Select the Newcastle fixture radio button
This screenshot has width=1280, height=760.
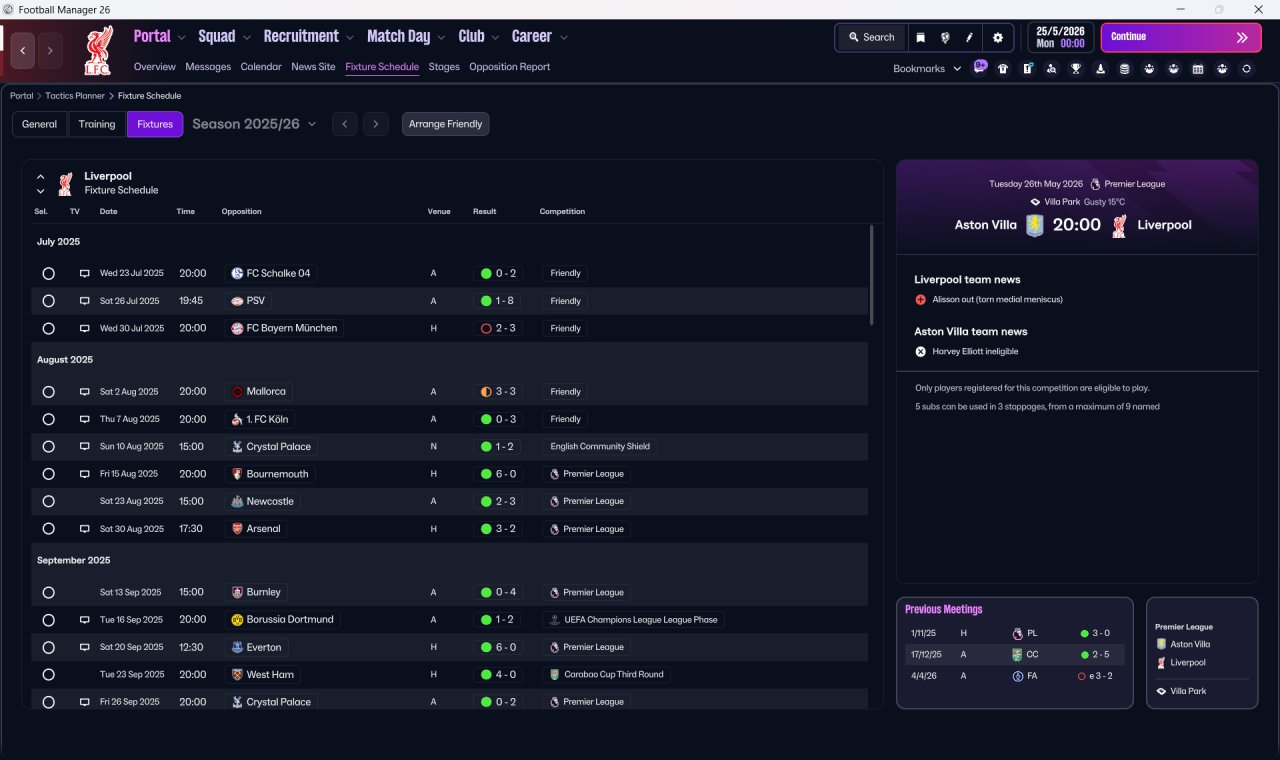(x=48, y=501)
